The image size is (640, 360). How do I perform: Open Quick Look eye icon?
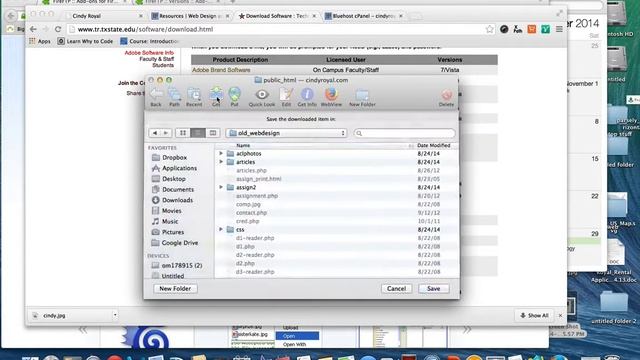click(262, 98)
